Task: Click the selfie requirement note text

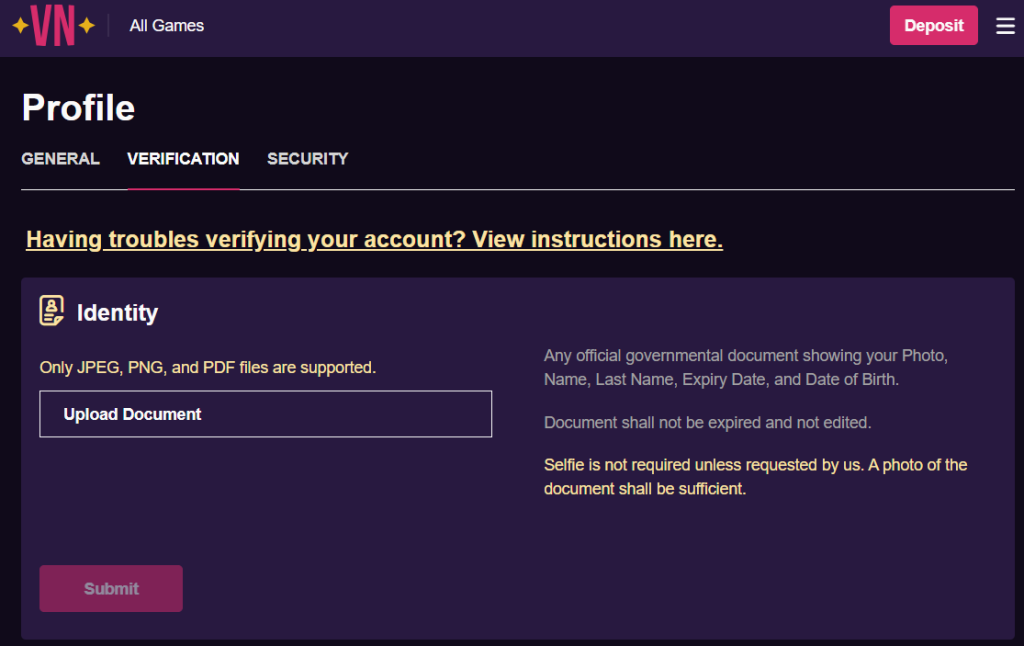Action: [x=755, y=476]
